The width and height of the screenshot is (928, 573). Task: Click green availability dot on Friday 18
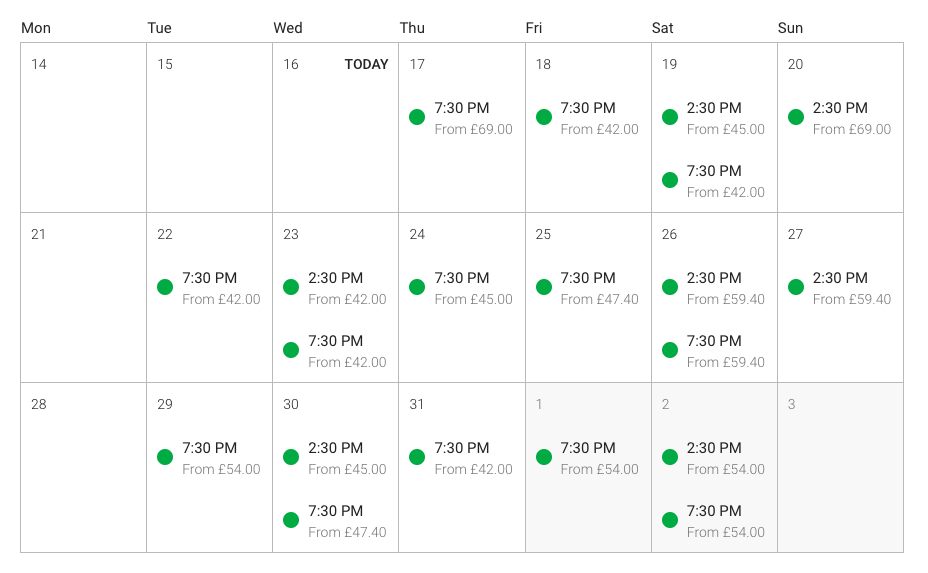pos(543,117)
